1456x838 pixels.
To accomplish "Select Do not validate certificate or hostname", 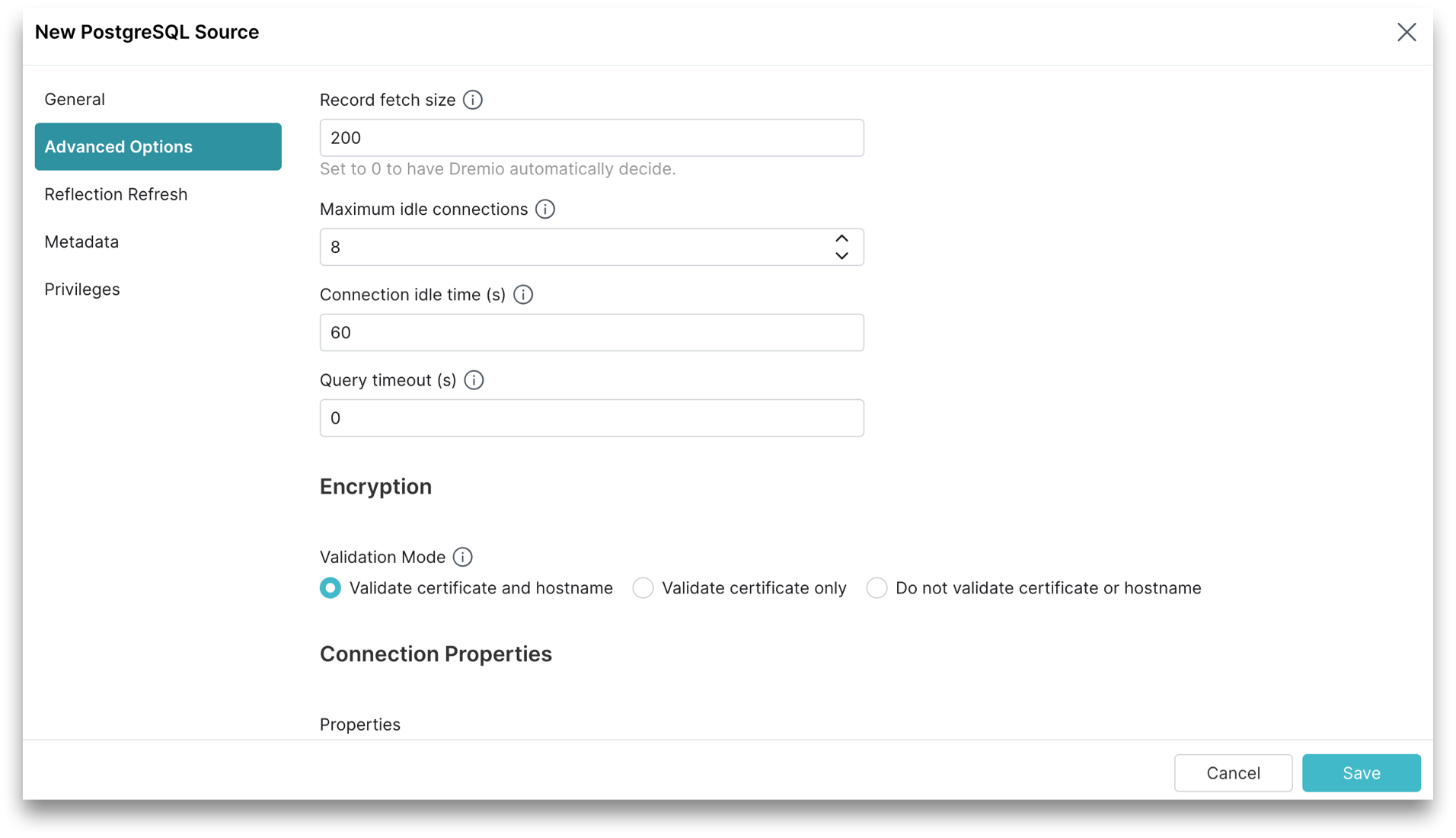I will pyautogui.click(x=876, y=587).
